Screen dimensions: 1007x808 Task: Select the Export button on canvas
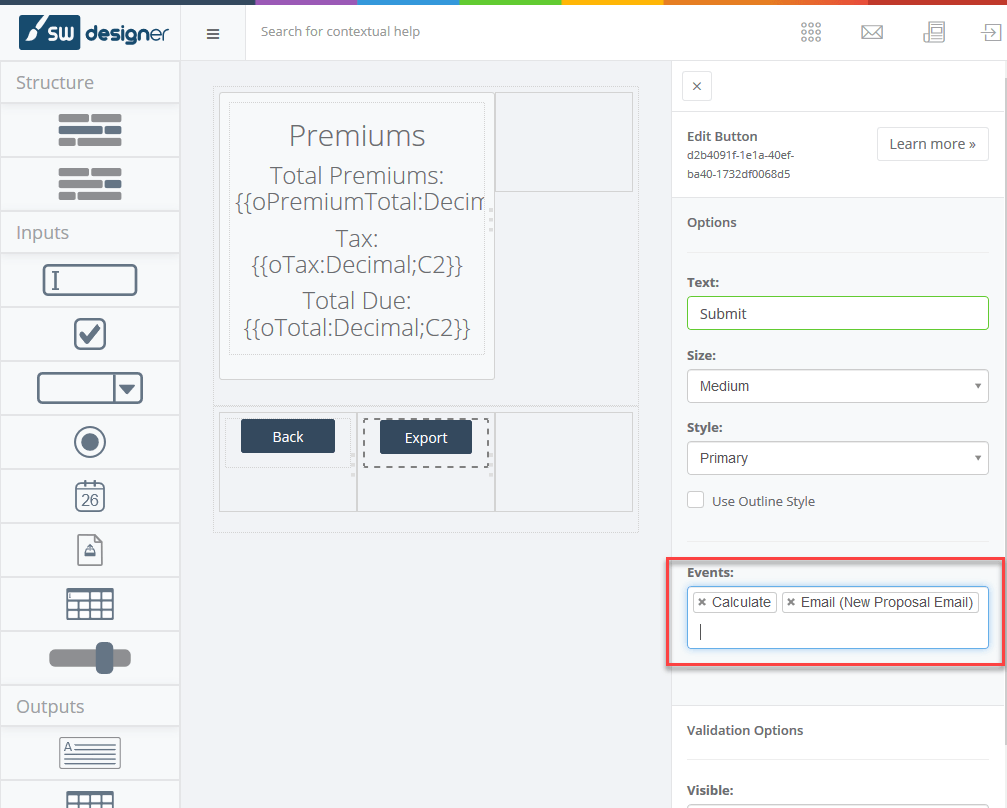tap(426, 438)
